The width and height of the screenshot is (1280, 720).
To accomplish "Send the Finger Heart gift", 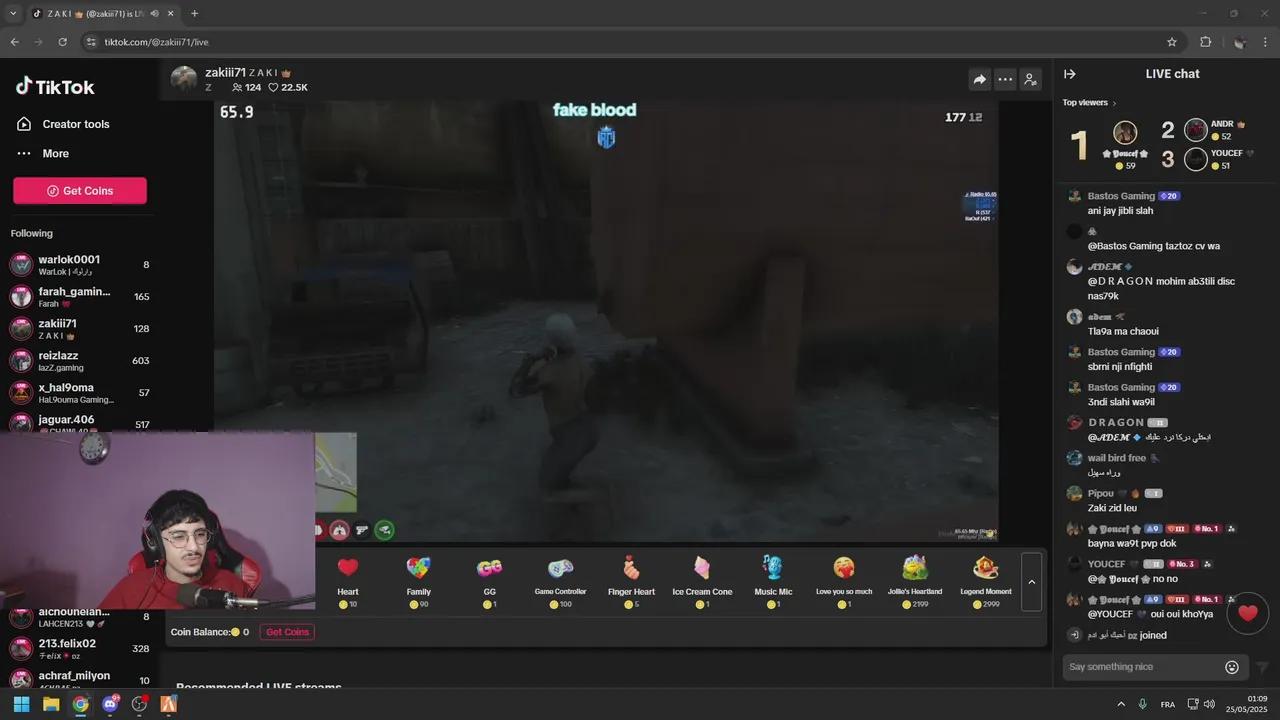I will (631, 581).
